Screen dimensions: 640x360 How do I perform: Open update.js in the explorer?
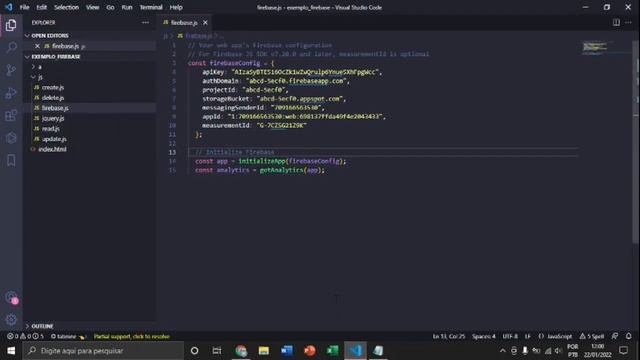tap(54, 139)
